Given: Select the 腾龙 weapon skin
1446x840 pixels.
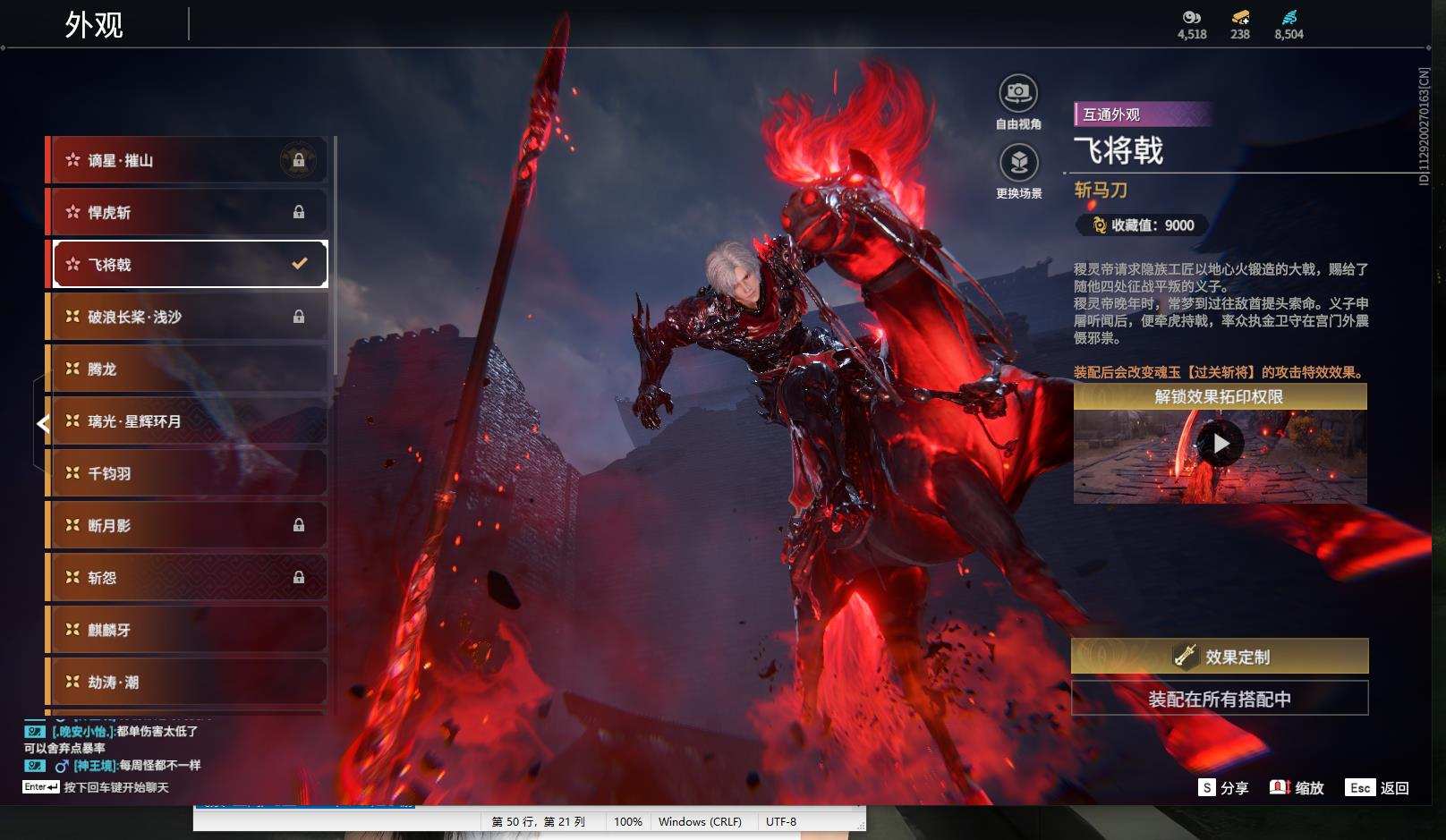Looking at the screenshot, I should pyautogui.click(x=186, y=369).
